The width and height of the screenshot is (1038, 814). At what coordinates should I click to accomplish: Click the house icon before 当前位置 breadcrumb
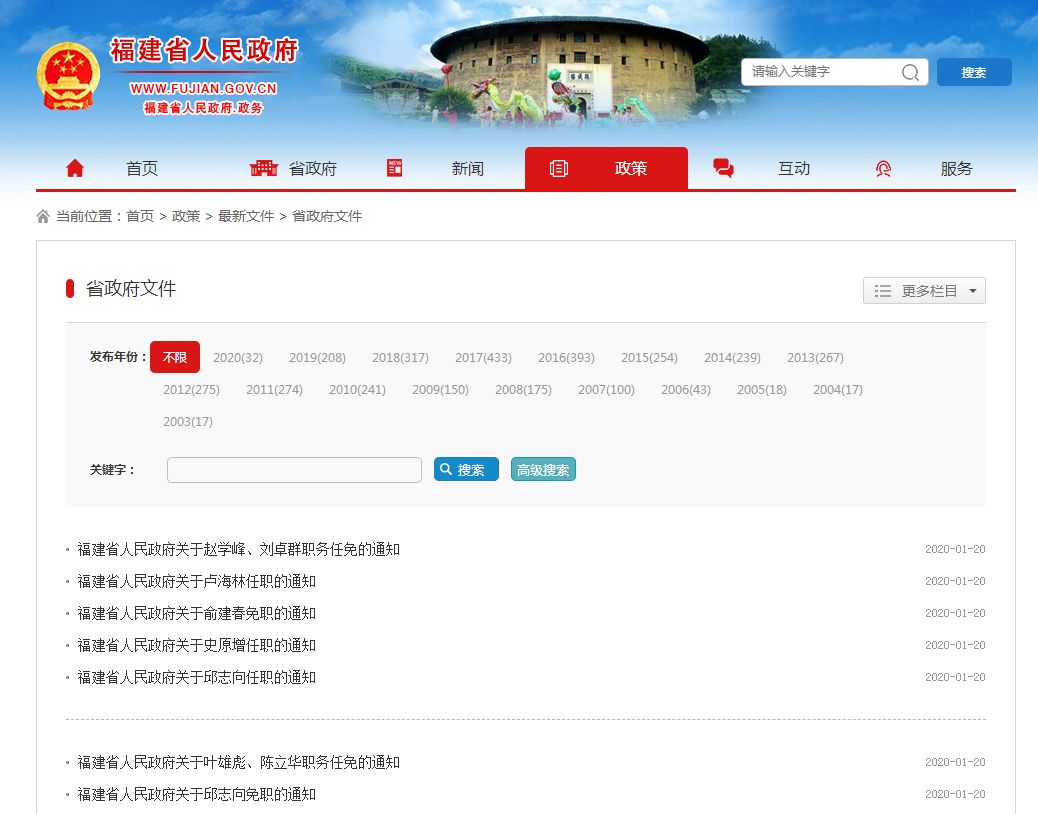[42, 215]
